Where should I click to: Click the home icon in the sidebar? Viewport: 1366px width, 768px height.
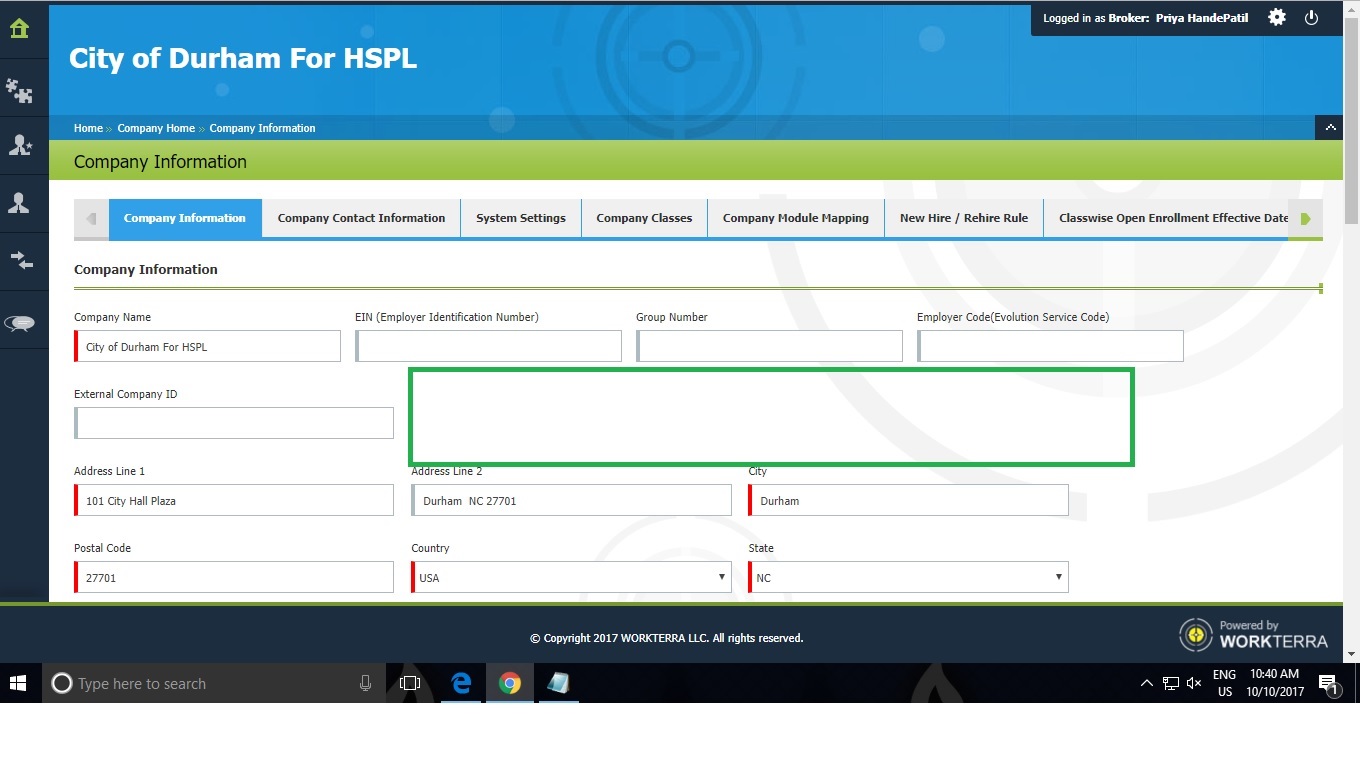19,28
